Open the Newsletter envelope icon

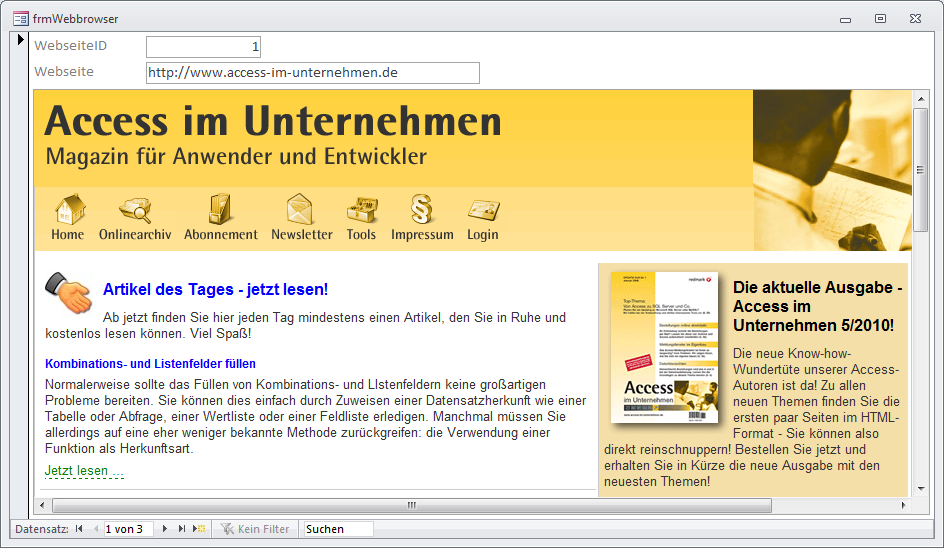301,210
